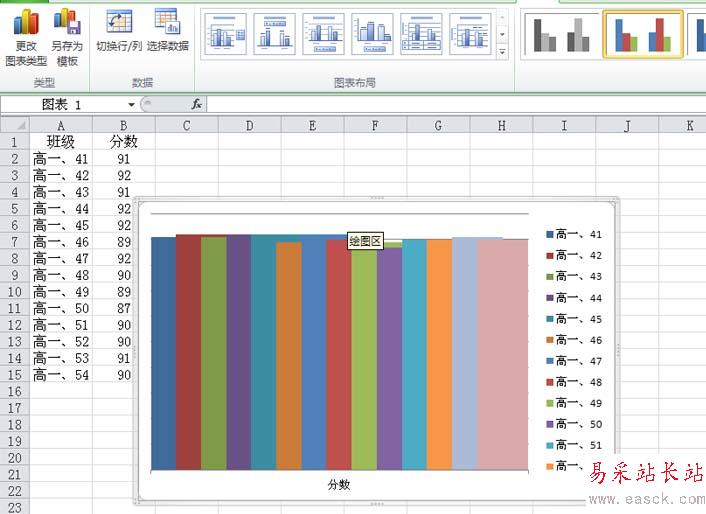
Task: Select the highlighted colorful chart style
Action: pyautogui.click(x=643, y=35)
